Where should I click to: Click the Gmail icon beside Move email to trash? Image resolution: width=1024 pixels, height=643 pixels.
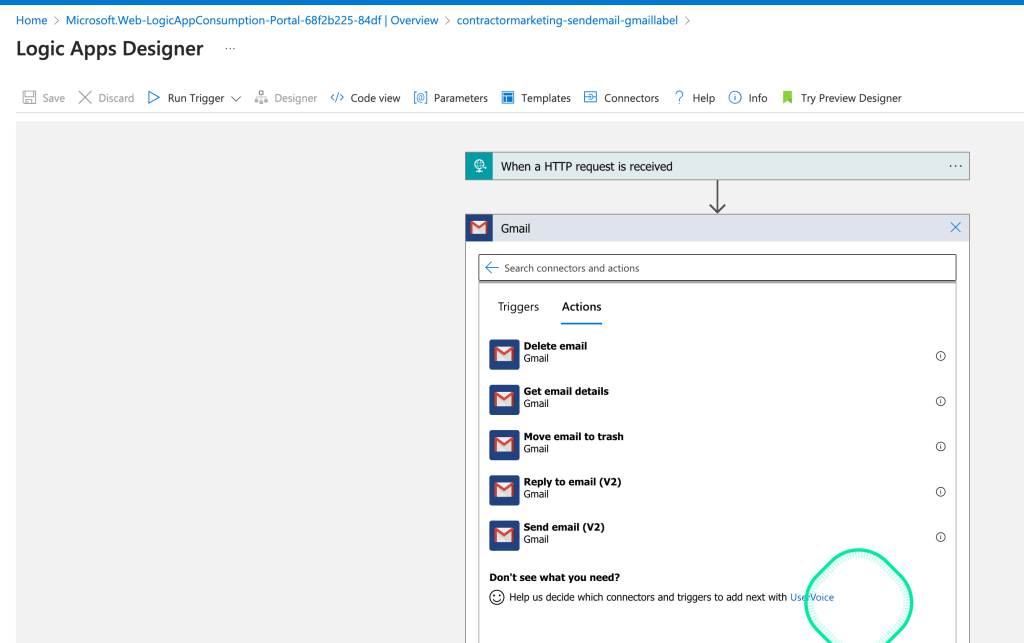click(x=504, y=445)
